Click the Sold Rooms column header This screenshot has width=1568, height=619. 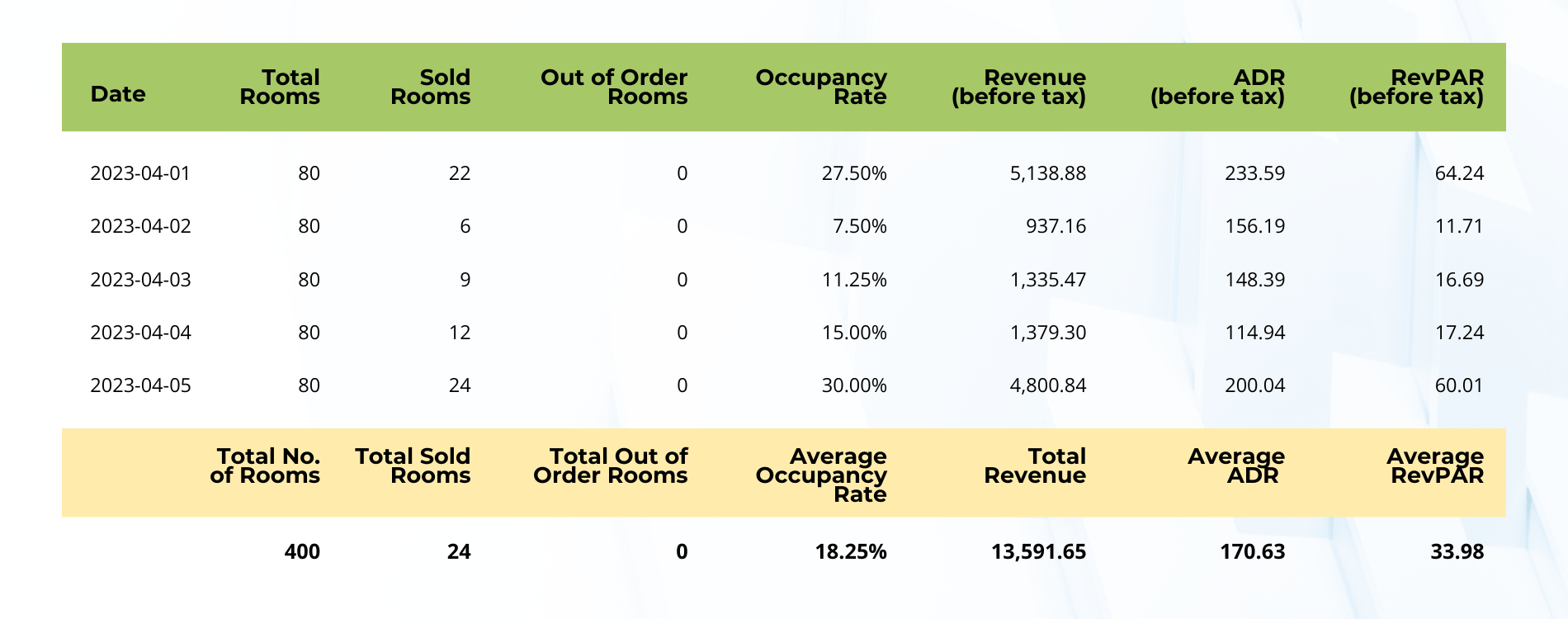[430, 87]
